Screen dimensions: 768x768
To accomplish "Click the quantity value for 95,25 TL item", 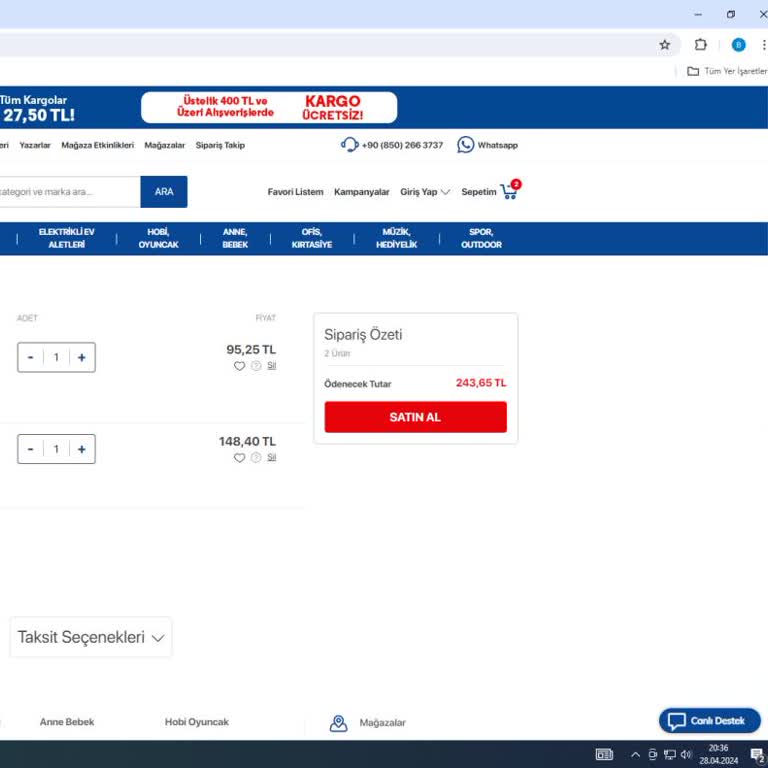I will click(56, 358).
